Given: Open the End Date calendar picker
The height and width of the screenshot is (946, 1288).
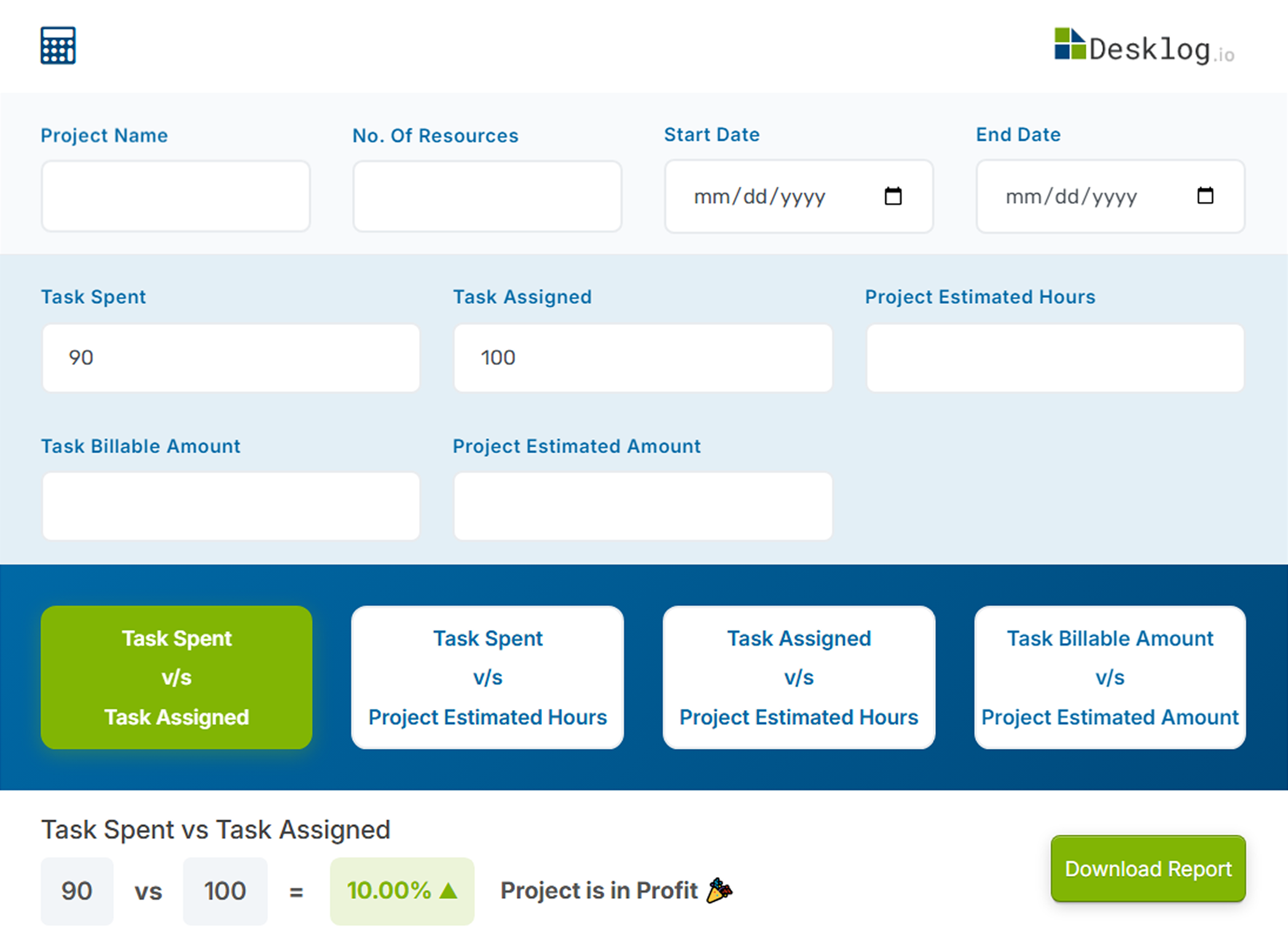Looking at the screenshot, I should click(x=1206, y=196).
